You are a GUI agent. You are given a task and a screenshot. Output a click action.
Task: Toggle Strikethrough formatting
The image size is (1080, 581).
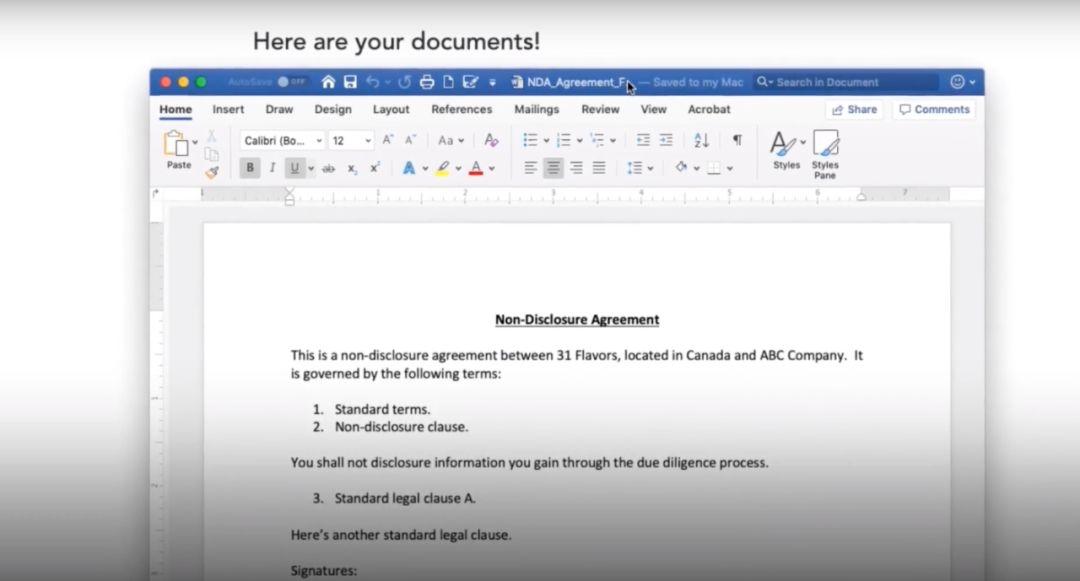329,168
